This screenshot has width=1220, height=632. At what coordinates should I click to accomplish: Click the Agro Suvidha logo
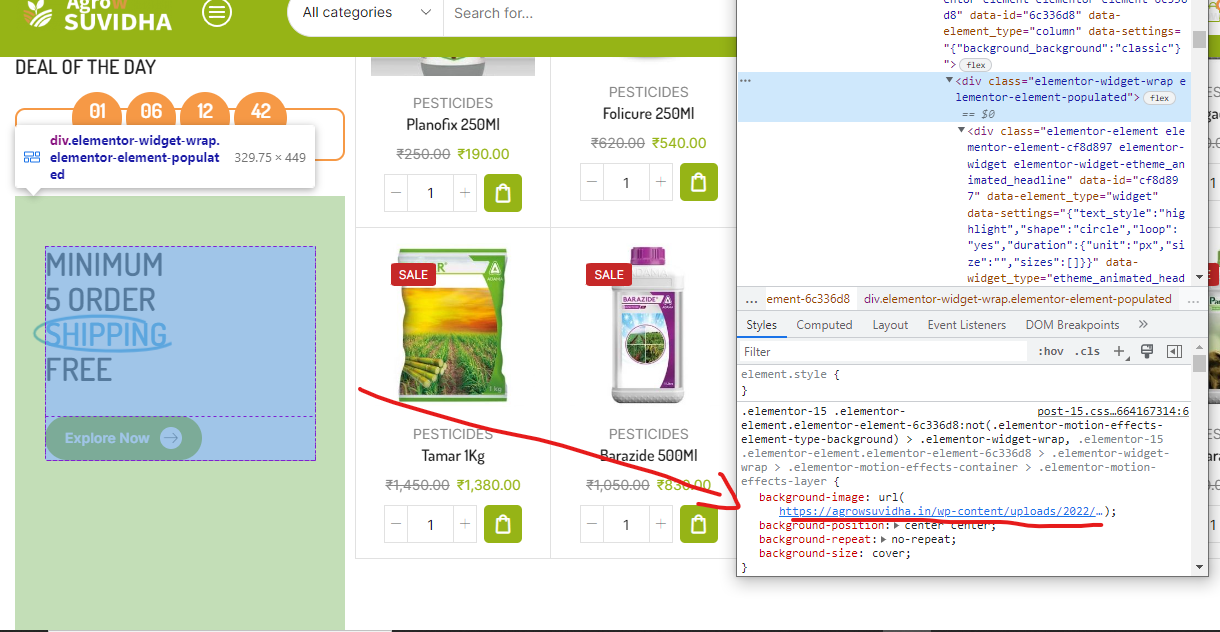99,14
